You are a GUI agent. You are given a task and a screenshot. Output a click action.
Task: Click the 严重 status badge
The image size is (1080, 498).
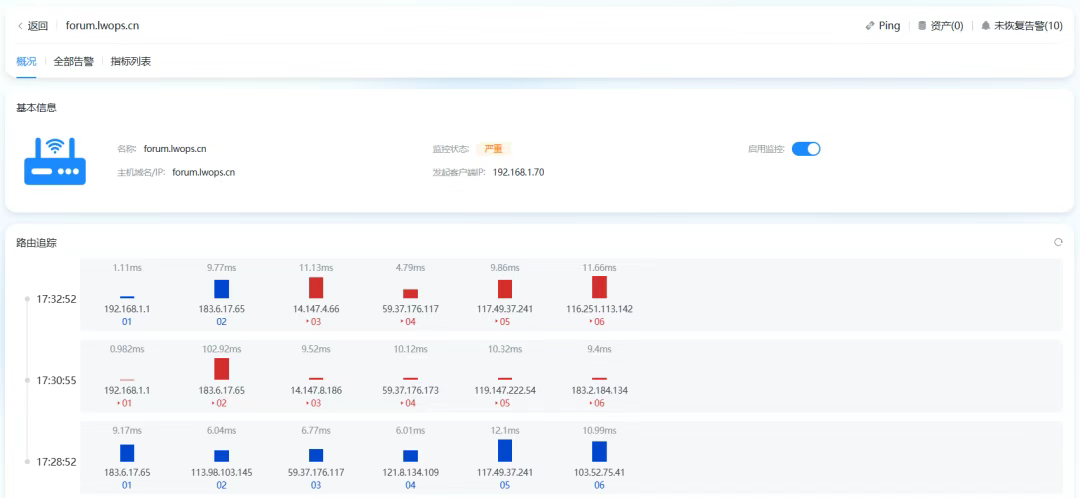[x=493, y=149]
